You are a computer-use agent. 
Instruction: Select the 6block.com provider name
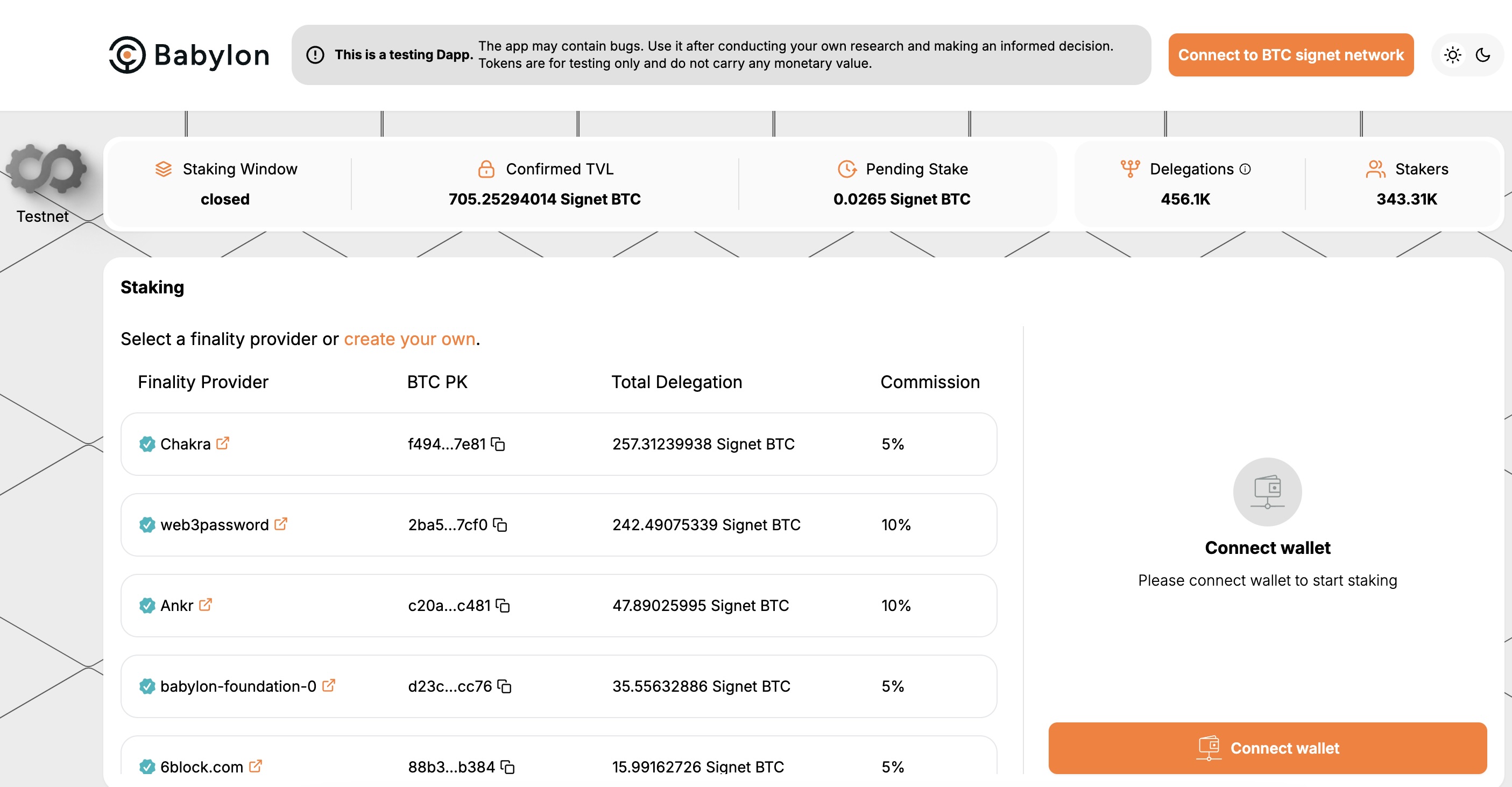pyautogui.click(x=201, y=767)
